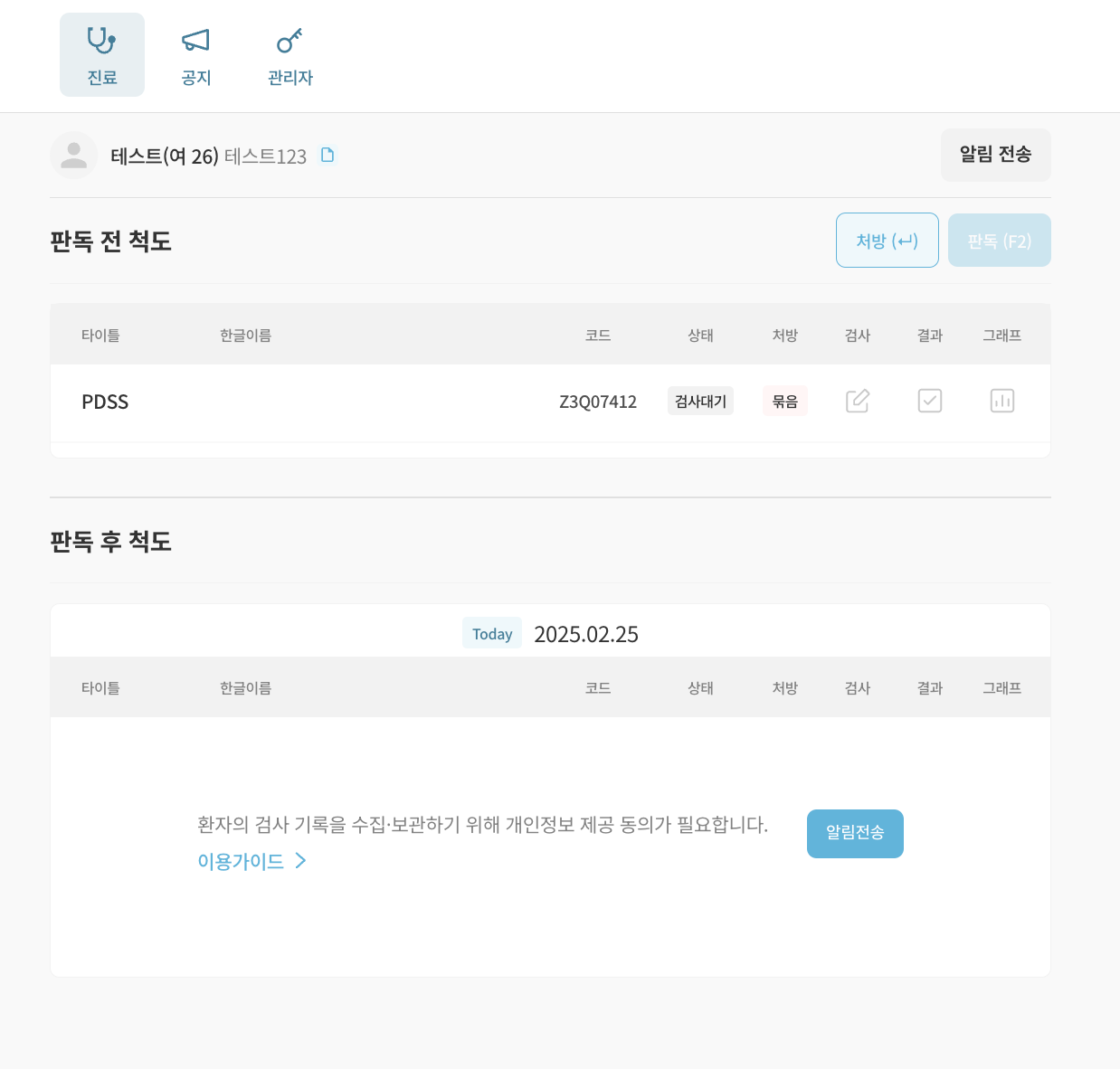Switch to the 공지 megaphone tab
Viewport: 1120px width, 1069px height.
196,54
